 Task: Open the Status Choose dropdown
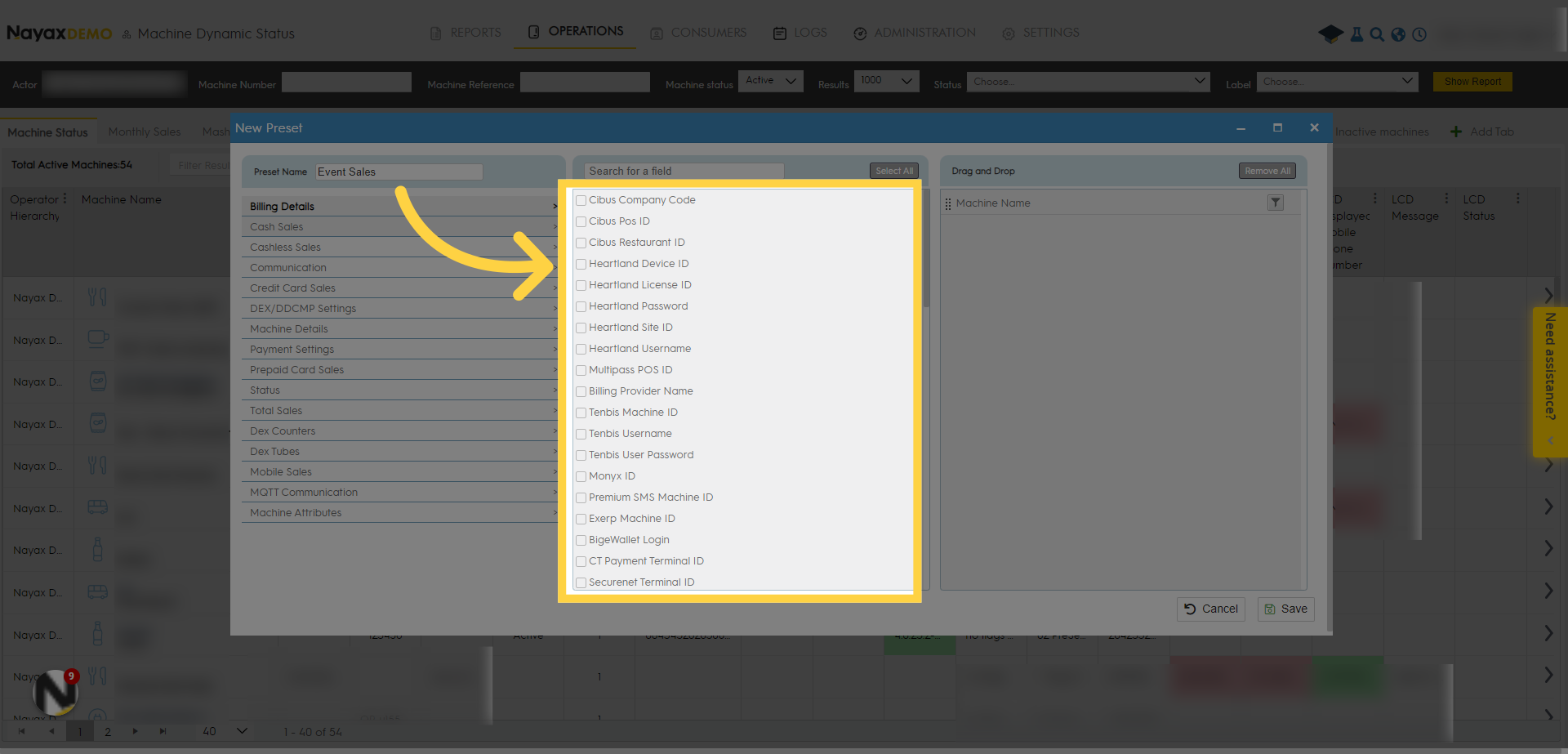[x=1088, y=82]
